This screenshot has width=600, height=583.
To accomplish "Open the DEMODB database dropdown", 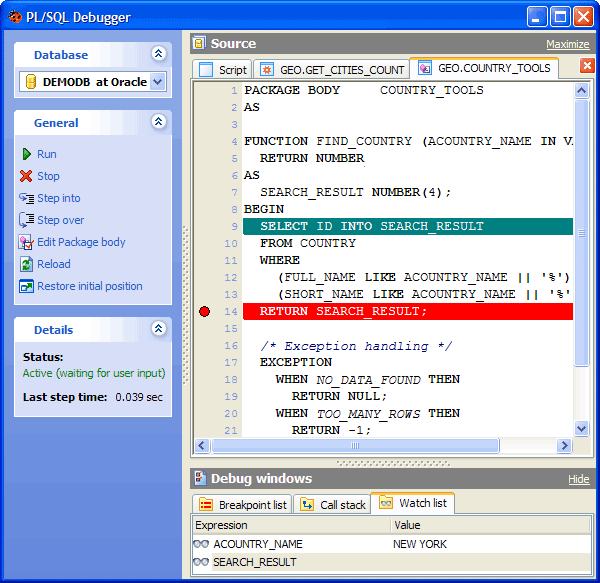I will [x=157, y=82].
